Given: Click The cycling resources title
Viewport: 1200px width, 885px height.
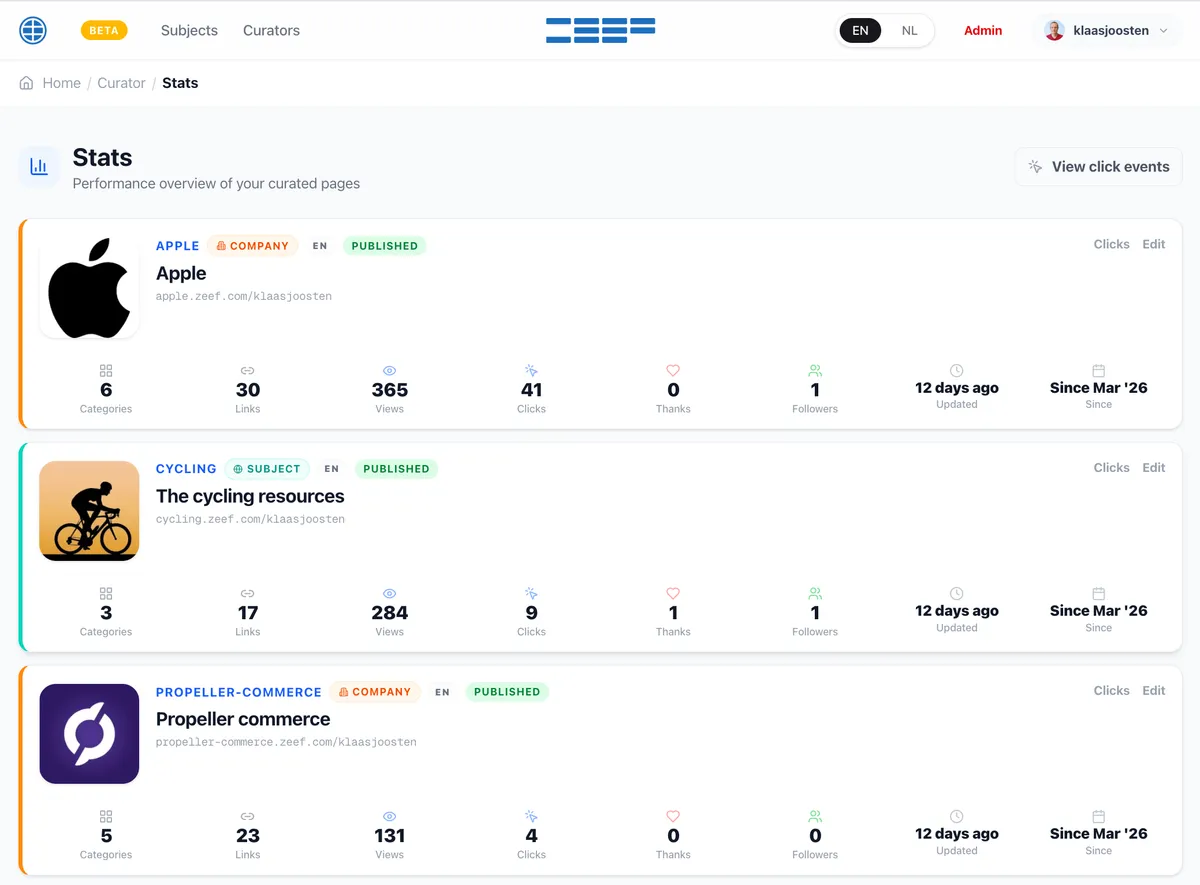Looking at the screenshot, I should click(250, 496).
